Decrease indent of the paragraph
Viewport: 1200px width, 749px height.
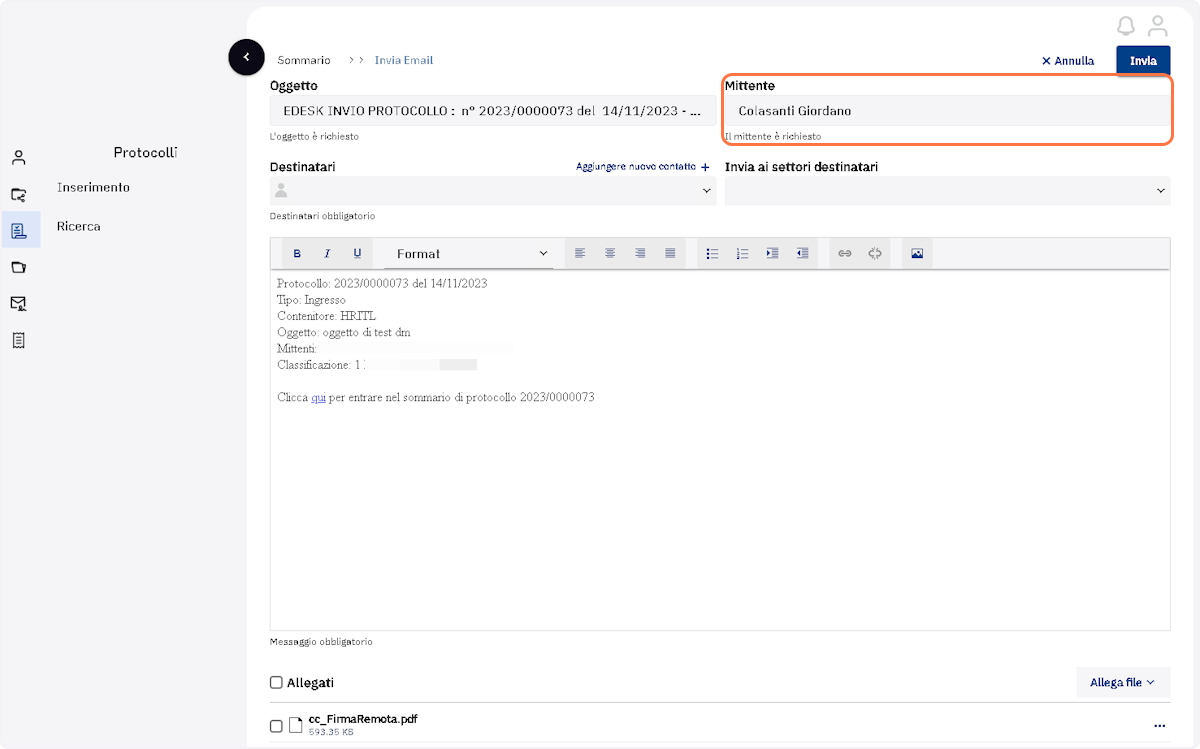pos(802,254)
